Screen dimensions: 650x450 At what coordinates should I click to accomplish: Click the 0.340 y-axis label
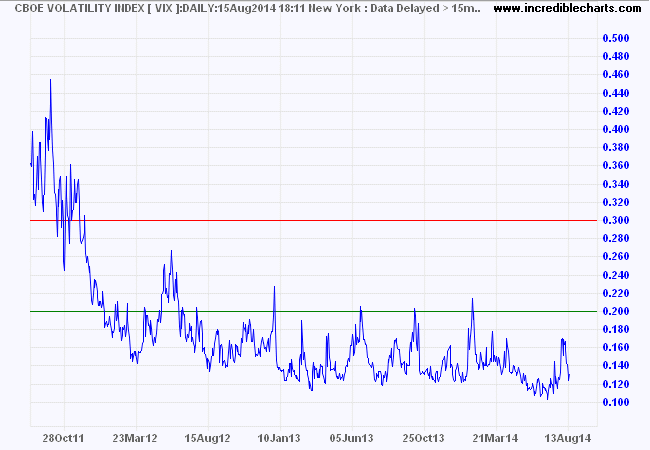point(616,184)
